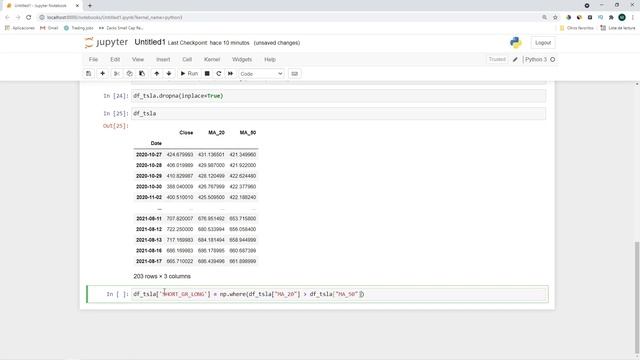This screenshot has height=360, width=640.
Task: Open a new browser tab
Action: (90, 6)
